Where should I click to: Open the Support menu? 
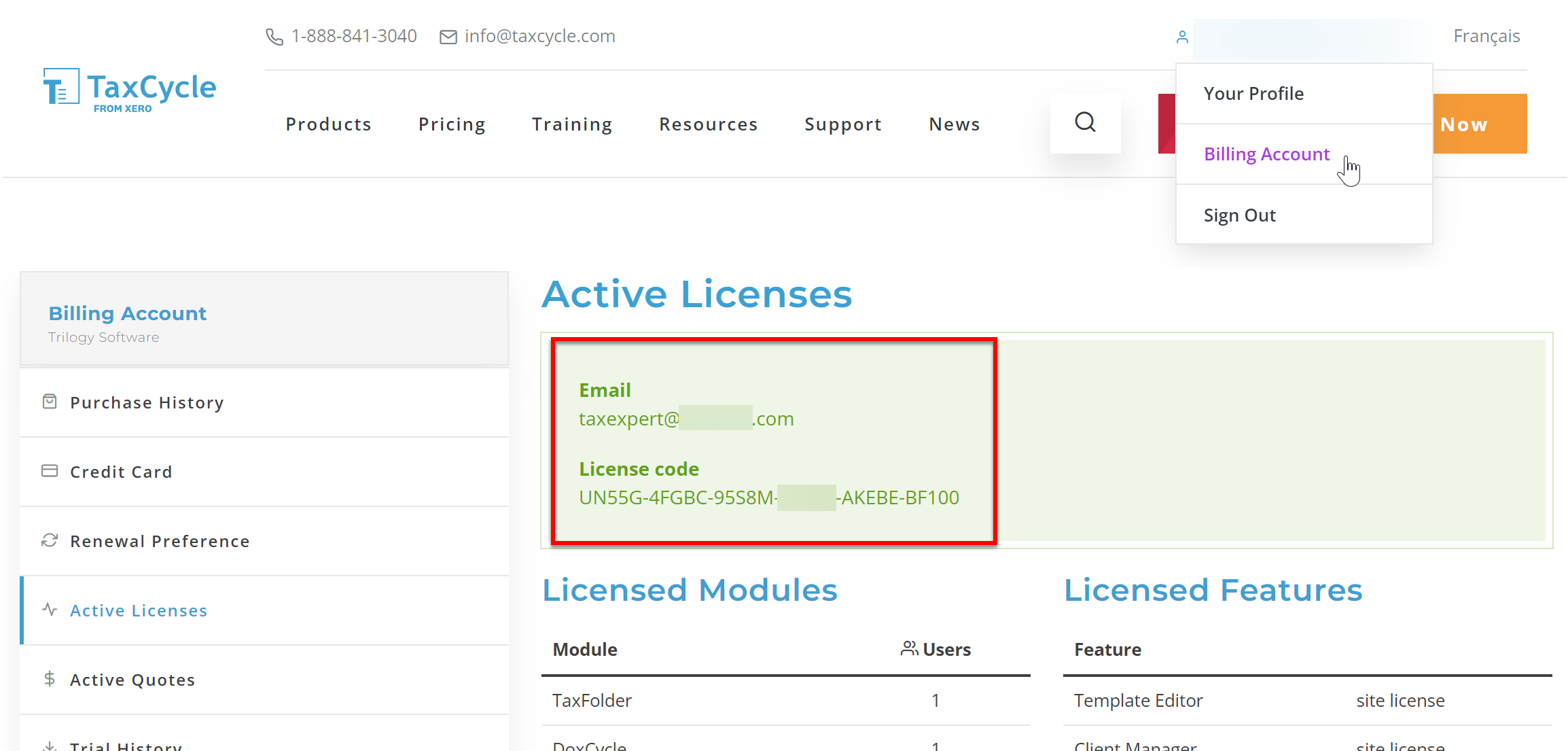(x=843, y=124)
